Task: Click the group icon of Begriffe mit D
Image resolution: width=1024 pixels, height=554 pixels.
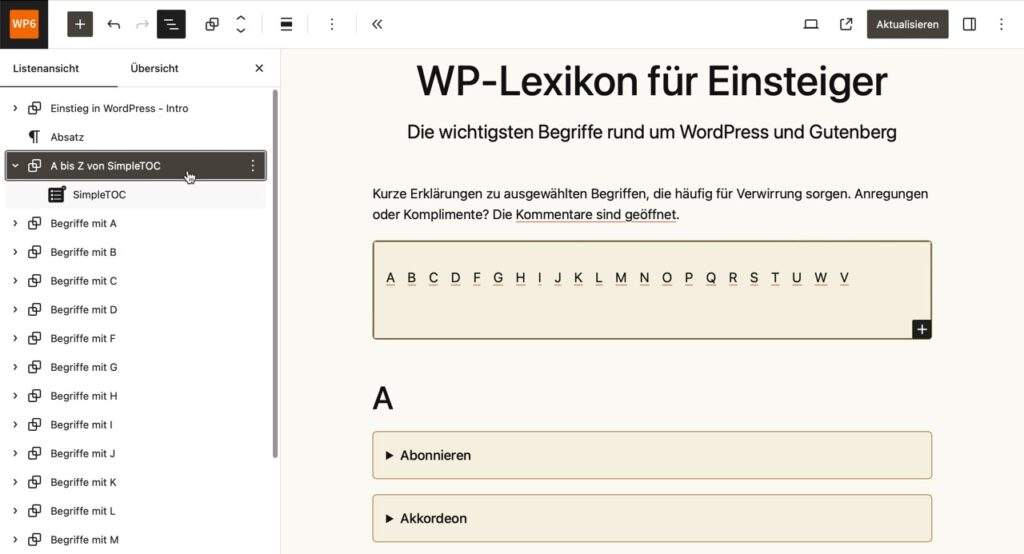Action: click(35, 310)
